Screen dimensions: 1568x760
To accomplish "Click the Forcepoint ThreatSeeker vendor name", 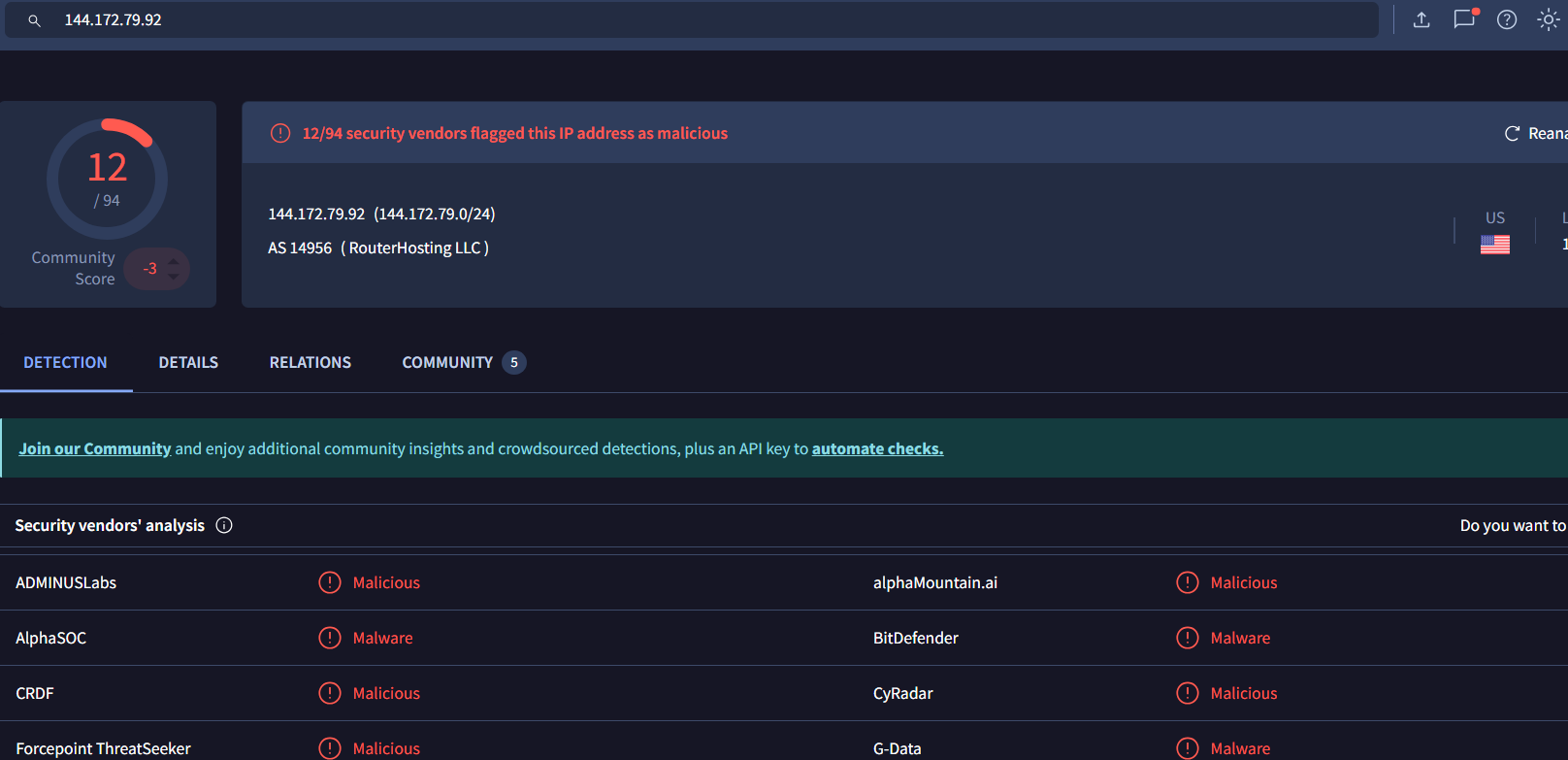I will 104,748.
